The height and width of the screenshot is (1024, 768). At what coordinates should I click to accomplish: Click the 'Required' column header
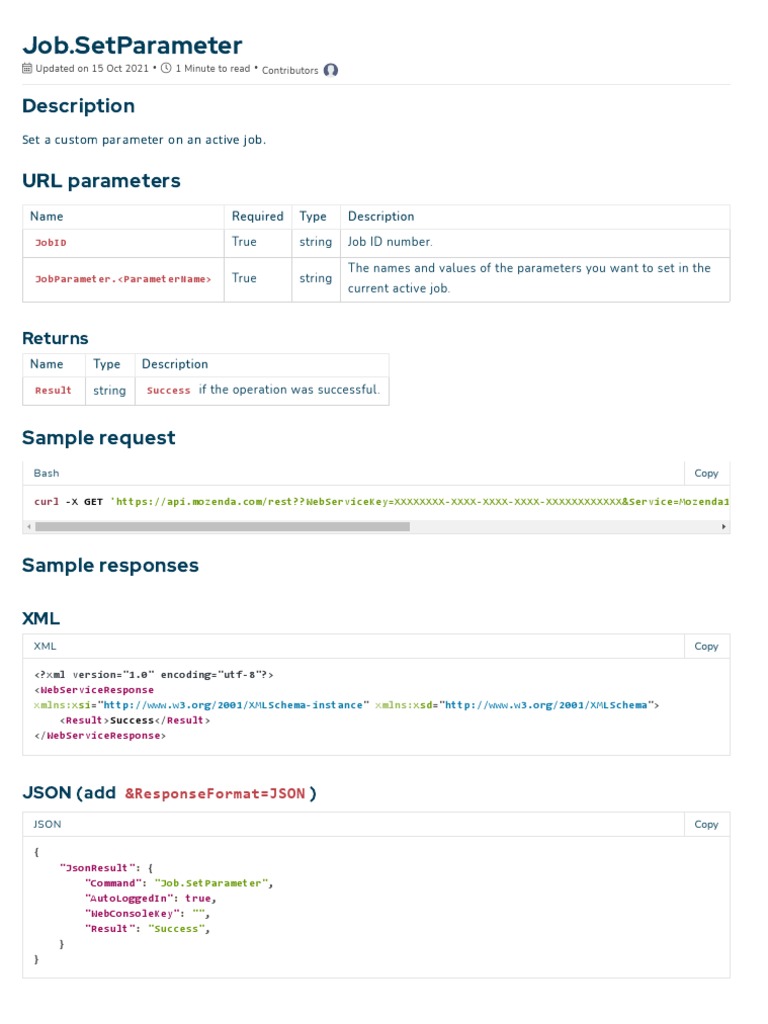coord(257,216)
